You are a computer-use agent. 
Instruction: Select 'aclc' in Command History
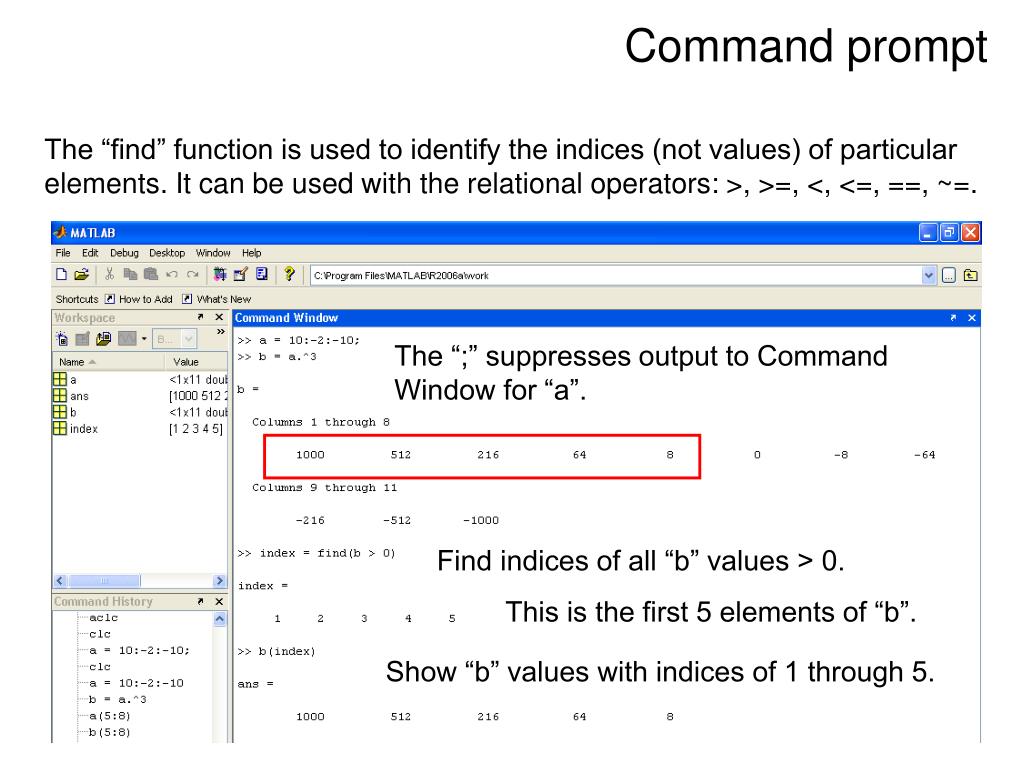click(x=103, y=618)
